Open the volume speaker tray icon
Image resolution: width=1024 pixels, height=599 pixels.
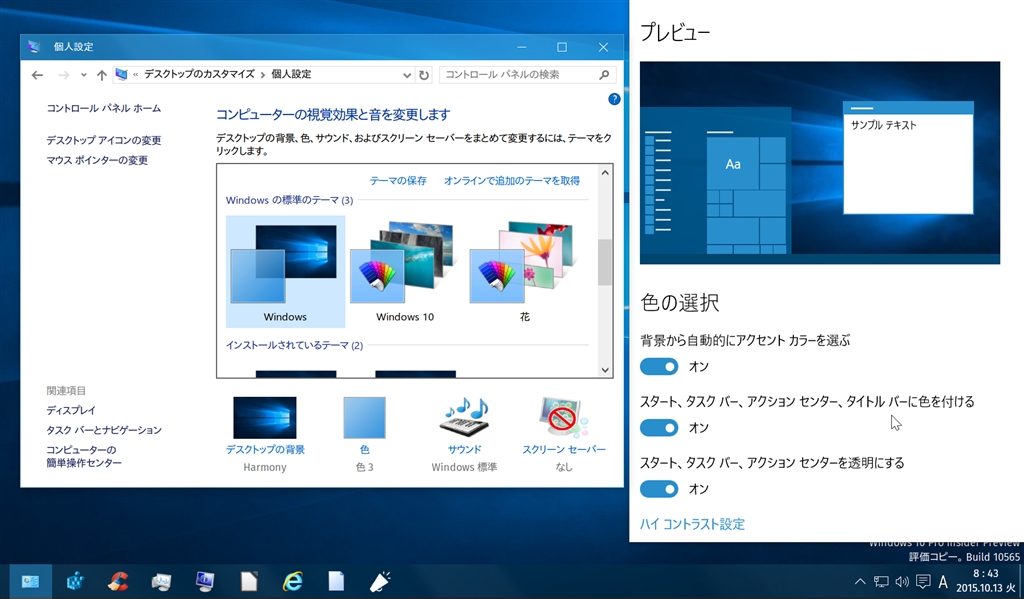point(902,581)
